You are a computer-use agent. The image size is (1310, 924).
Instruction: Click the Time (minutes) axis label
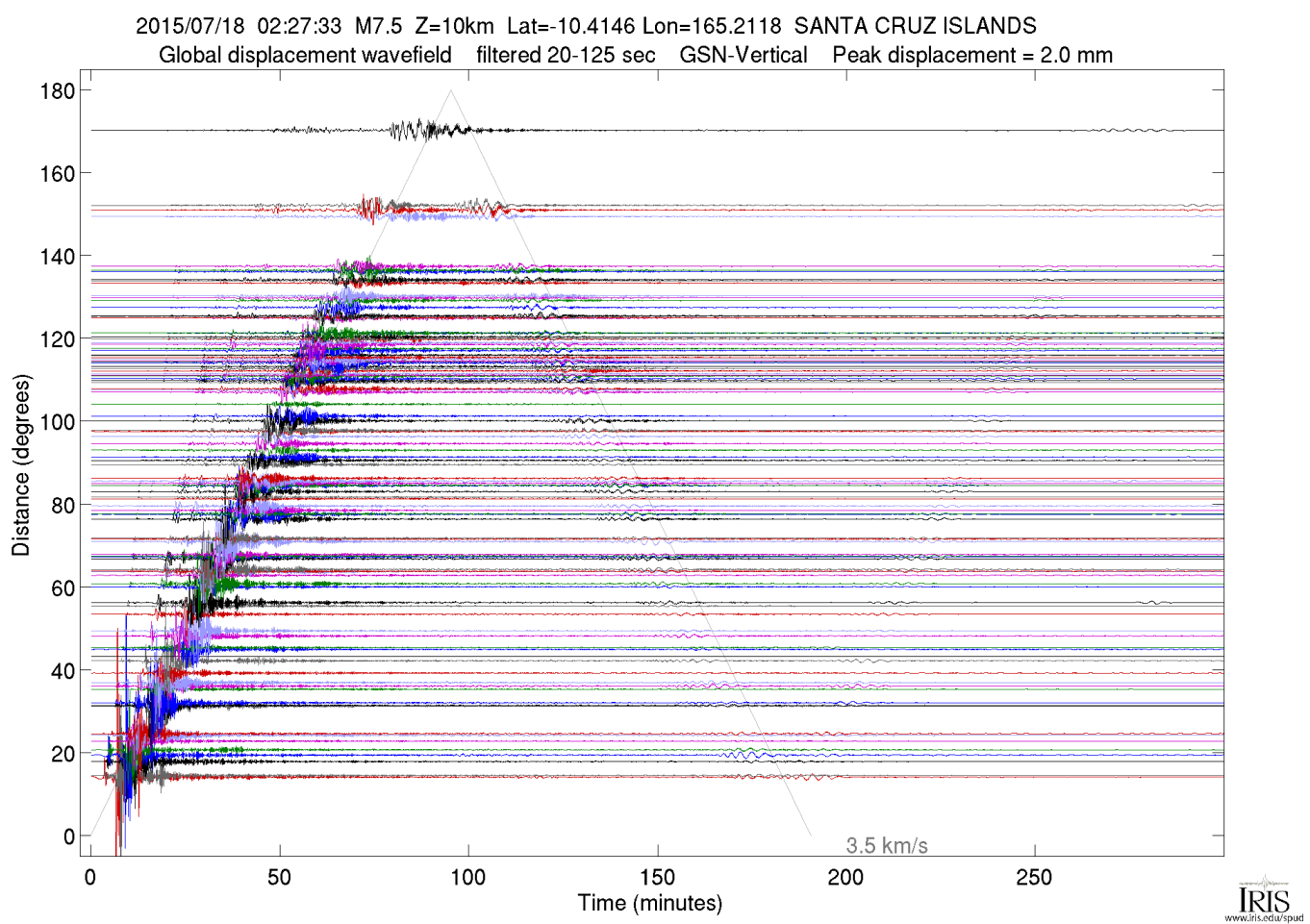(649, 903)
